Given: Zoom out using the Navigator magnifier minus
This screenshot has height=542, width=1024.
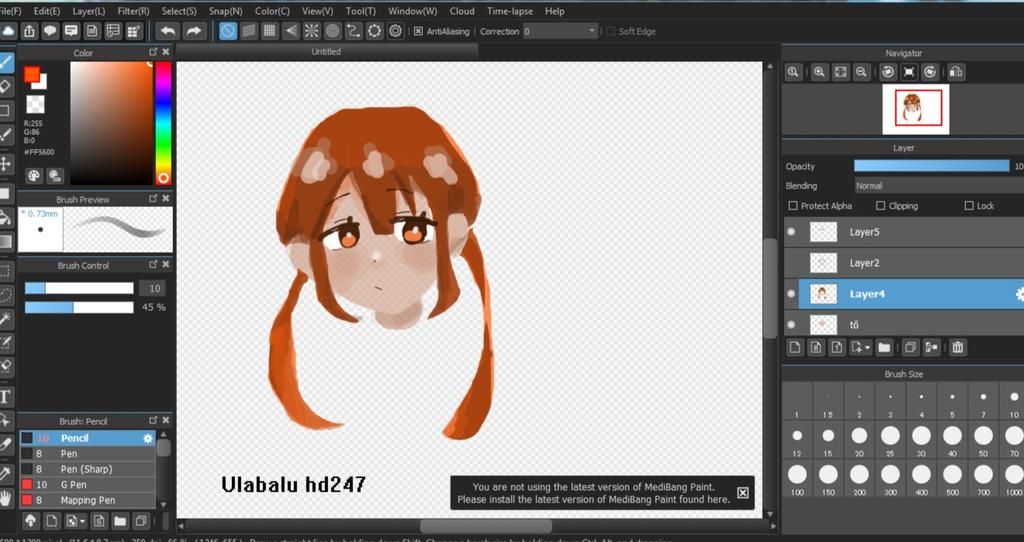Looking at the screenshot, I should click(x=861, y=72).
